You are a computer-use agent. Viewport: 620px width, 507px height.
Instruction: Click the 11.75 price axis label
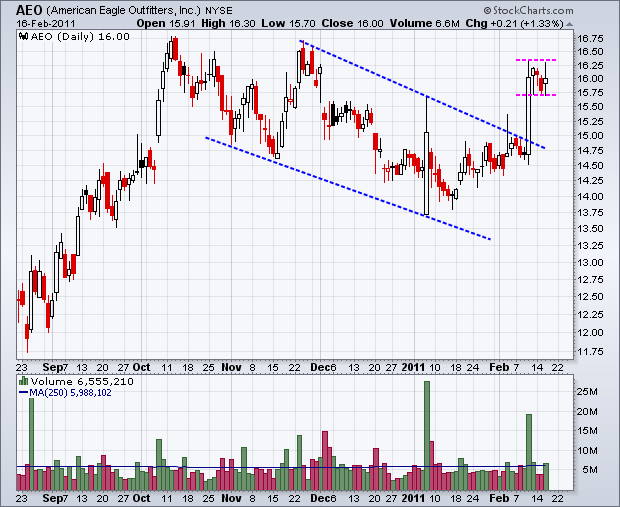tap(590, 352)
